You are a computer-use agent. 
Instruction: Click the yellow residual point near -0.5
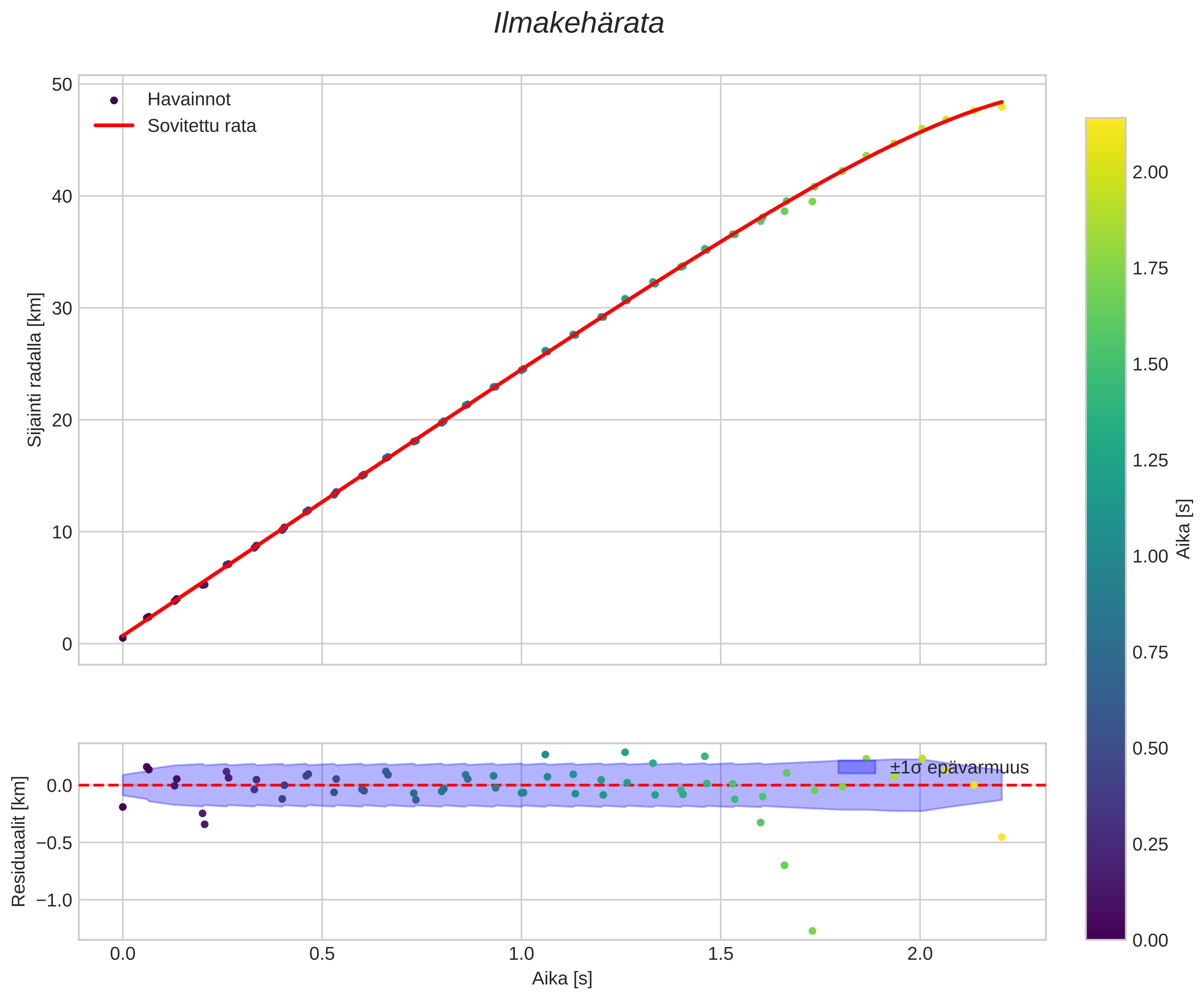pyautogui.click(x=1002, y=837)
